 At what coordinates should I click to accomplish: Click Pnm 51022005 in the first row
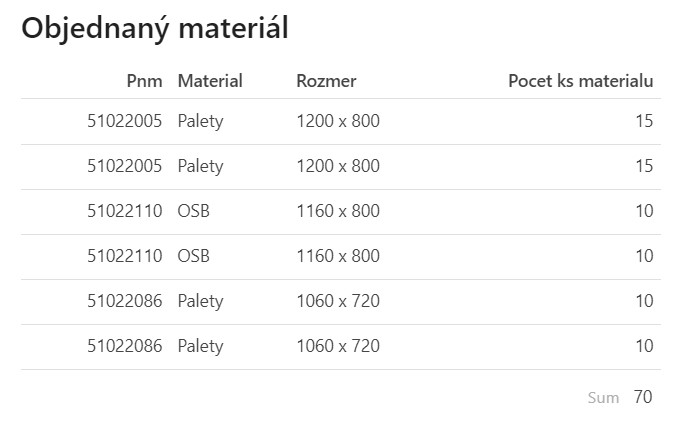click(124, 121)
